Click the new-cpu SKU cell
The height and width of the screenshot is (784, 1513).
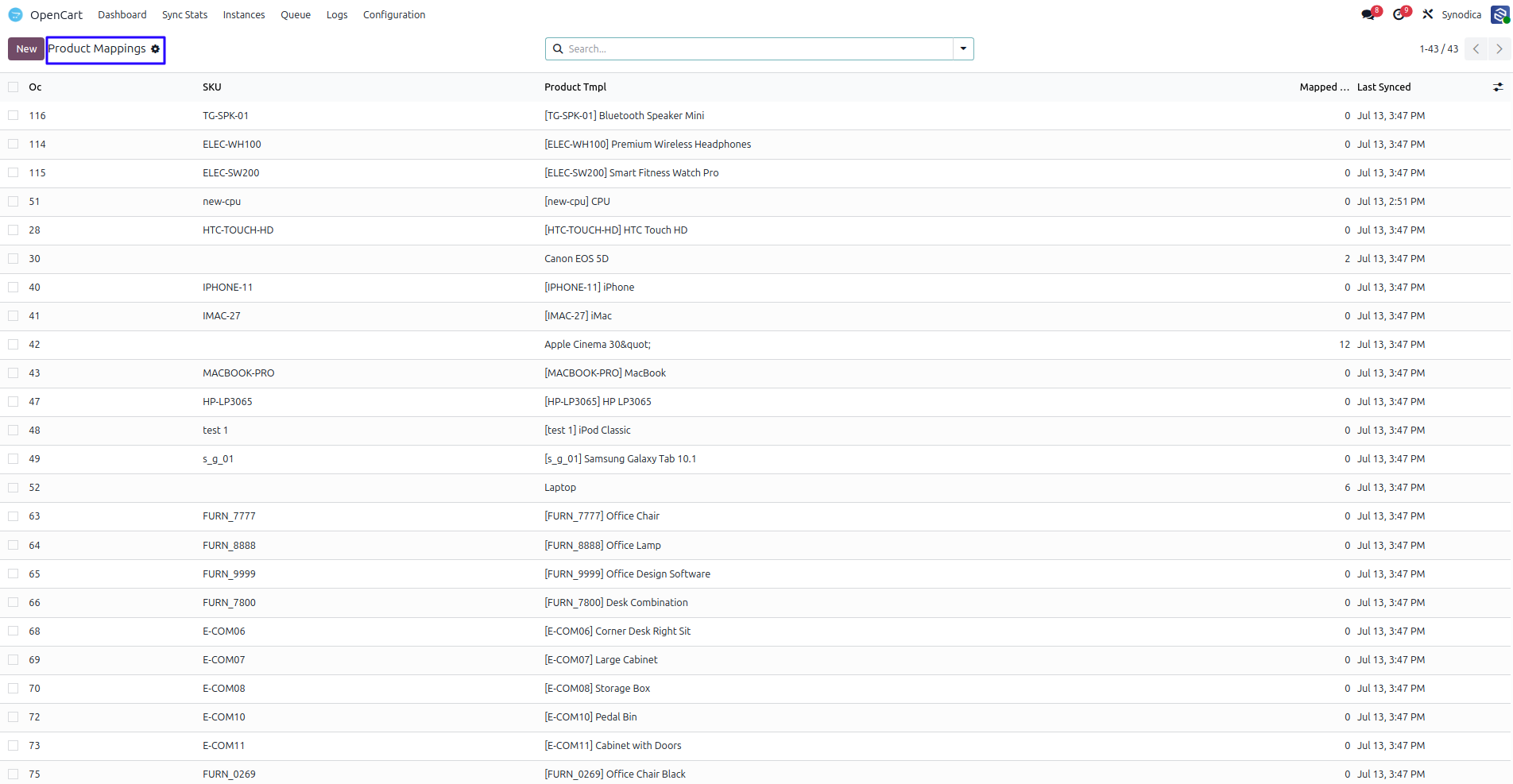click(x=222, y=202)
